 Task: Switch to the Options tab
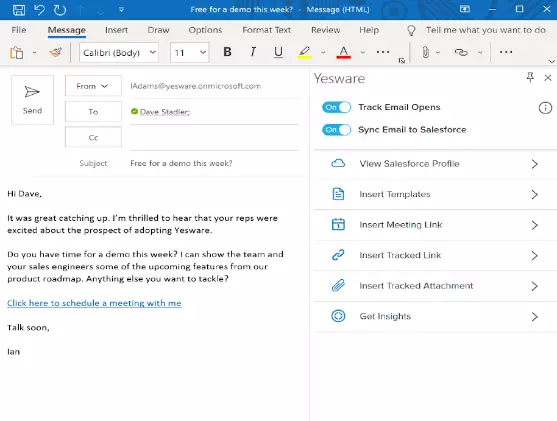click(205, 30)
